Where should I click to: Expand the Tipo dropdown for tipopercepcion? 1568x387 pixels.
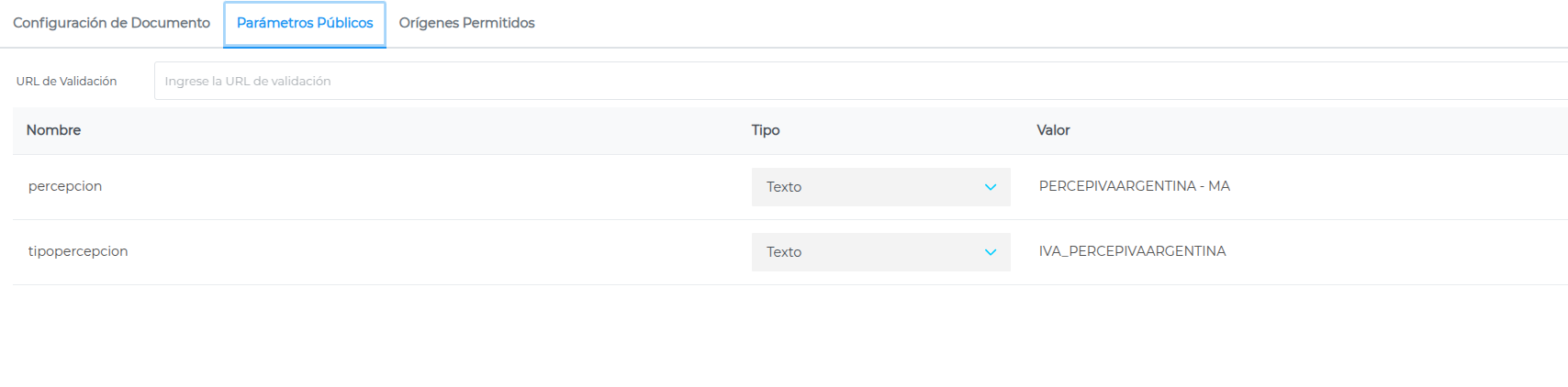880,252
